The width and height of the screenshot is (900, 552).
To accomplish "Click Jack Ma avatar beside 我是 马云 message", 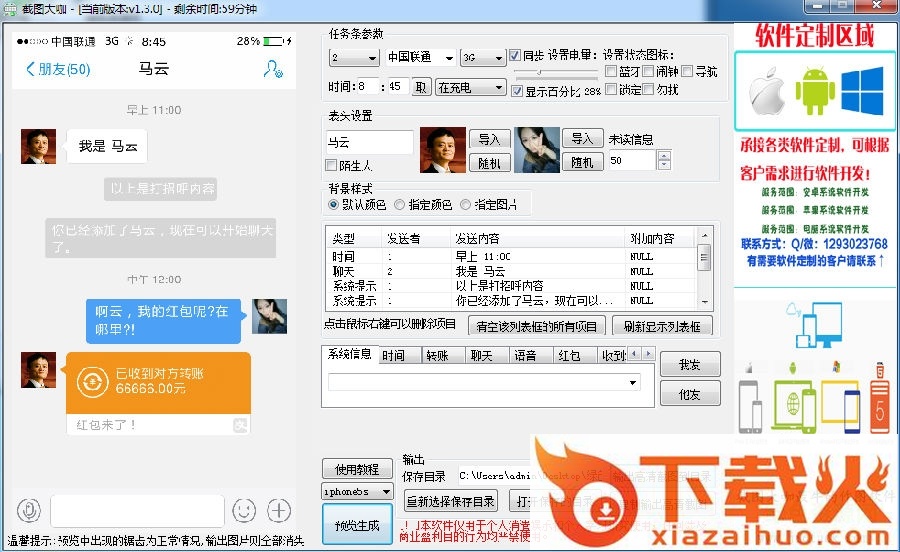I will coord(38,146).
